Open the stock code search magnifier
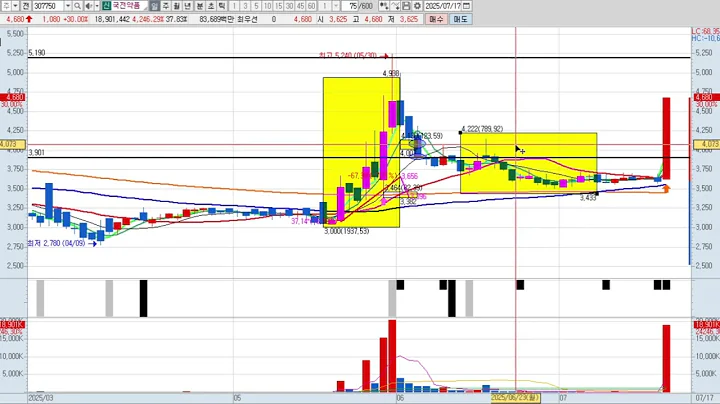720x404 pixels. coord(77,6)
